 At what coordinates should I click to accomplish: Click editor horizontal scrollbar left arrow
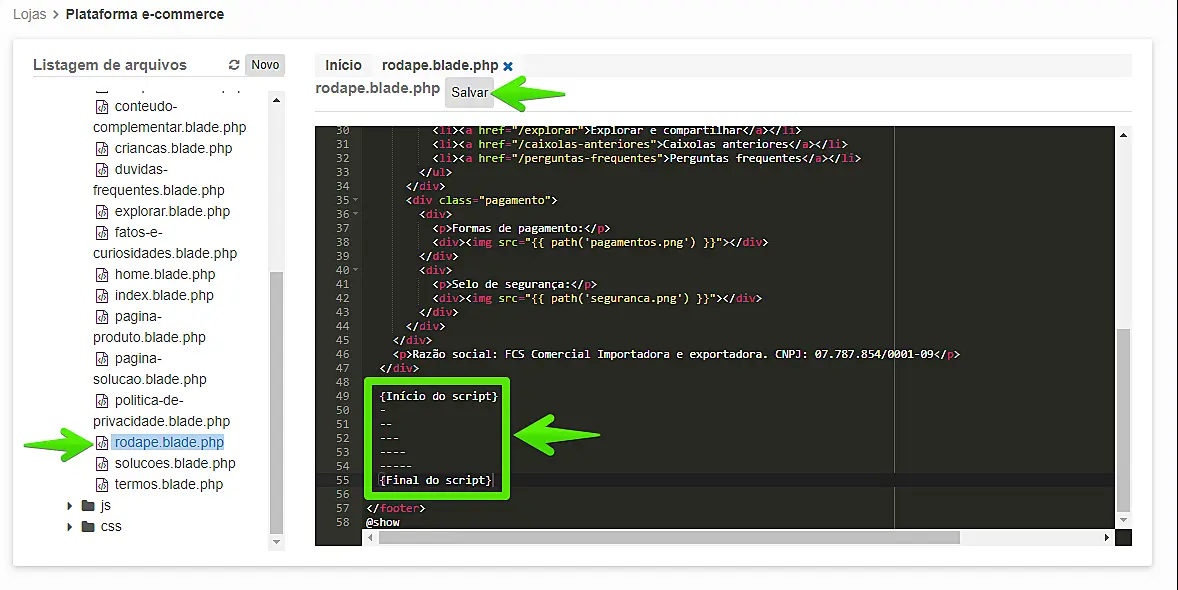click(370, 538)
